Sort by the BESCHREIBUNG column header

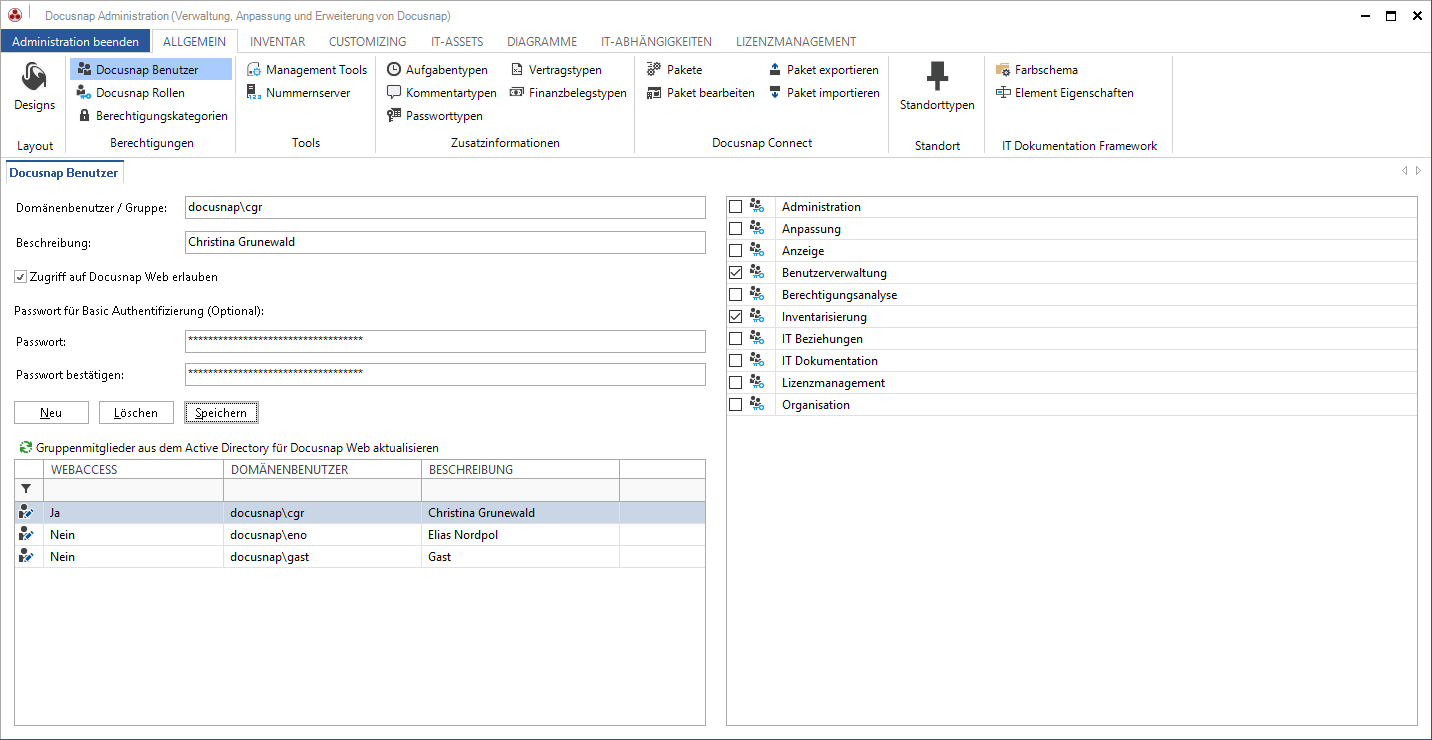coord(520,469)
